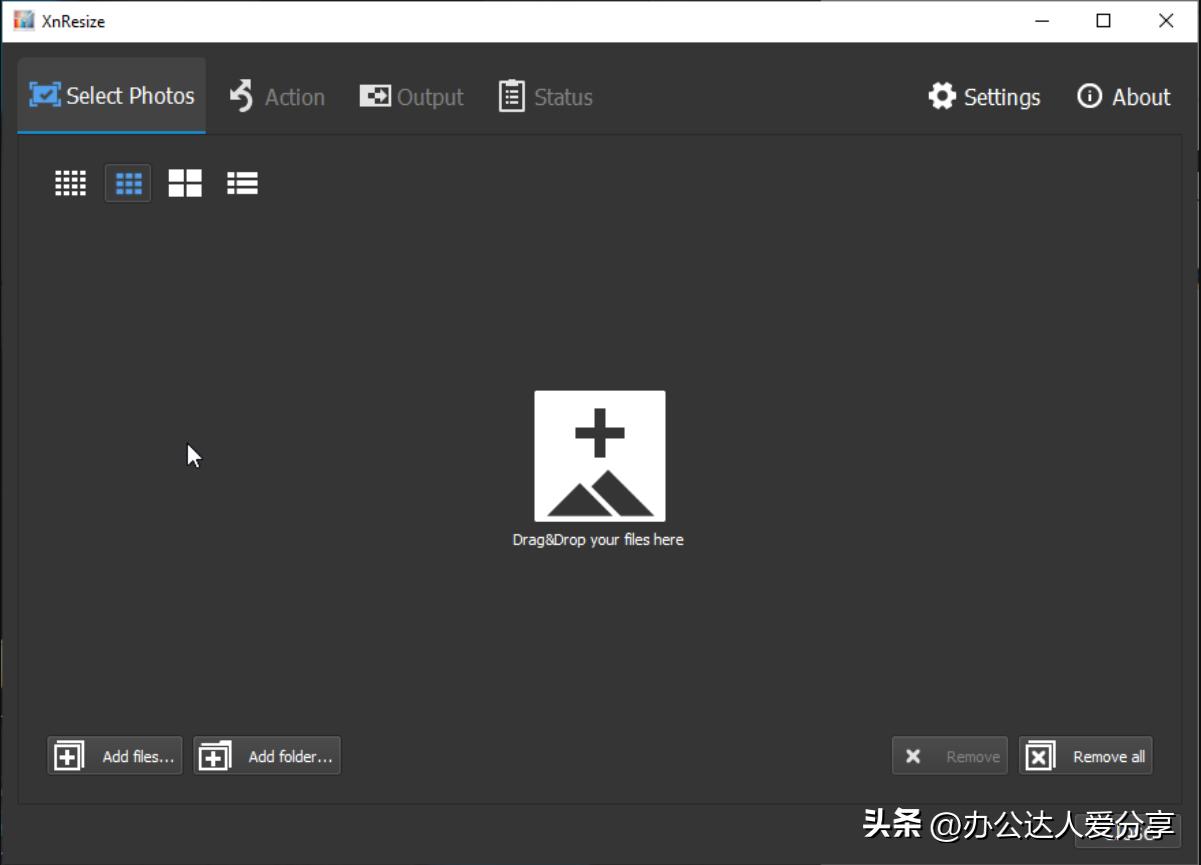The width and height of the screenshot is (1201, 865).
Task: Click the 'Drag&Drop your files here' text
Action: pyautogui.click(x=598, y=540)
